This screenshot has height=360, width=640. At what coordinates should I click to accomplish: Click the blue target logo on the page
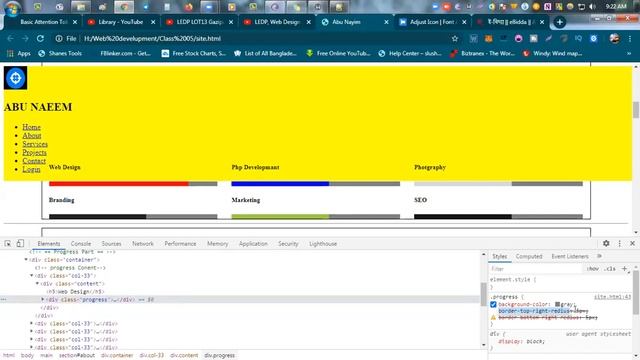tap(16, 78)
